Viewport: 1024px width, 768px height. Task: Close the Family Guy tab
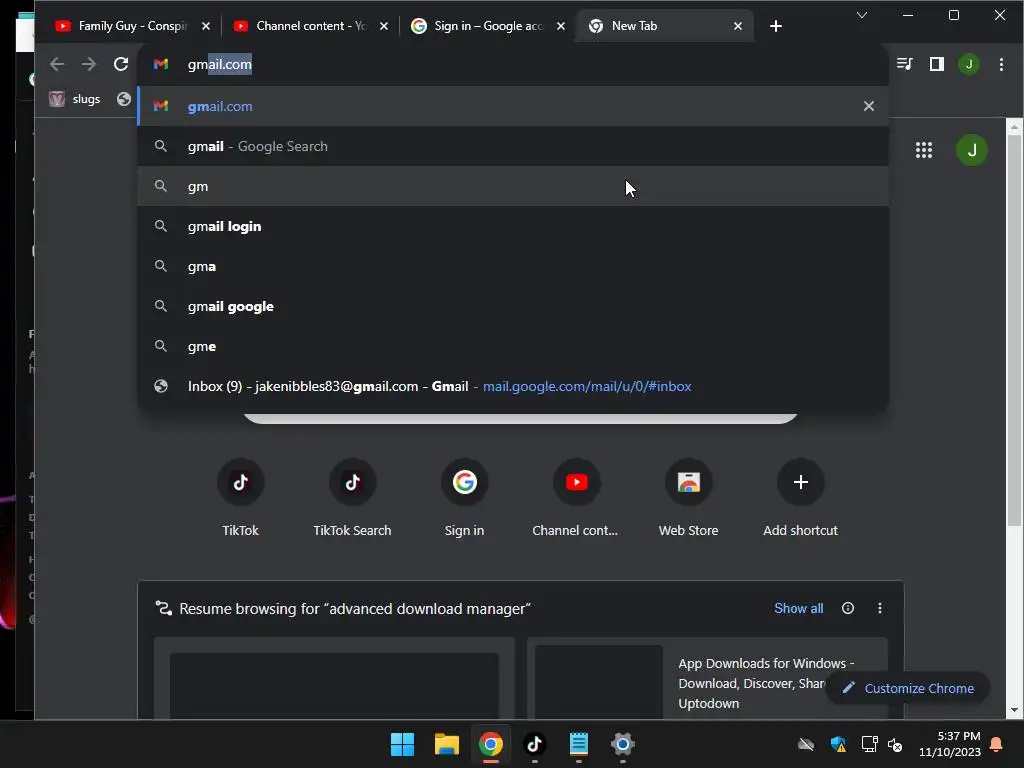tap(206, 26)
